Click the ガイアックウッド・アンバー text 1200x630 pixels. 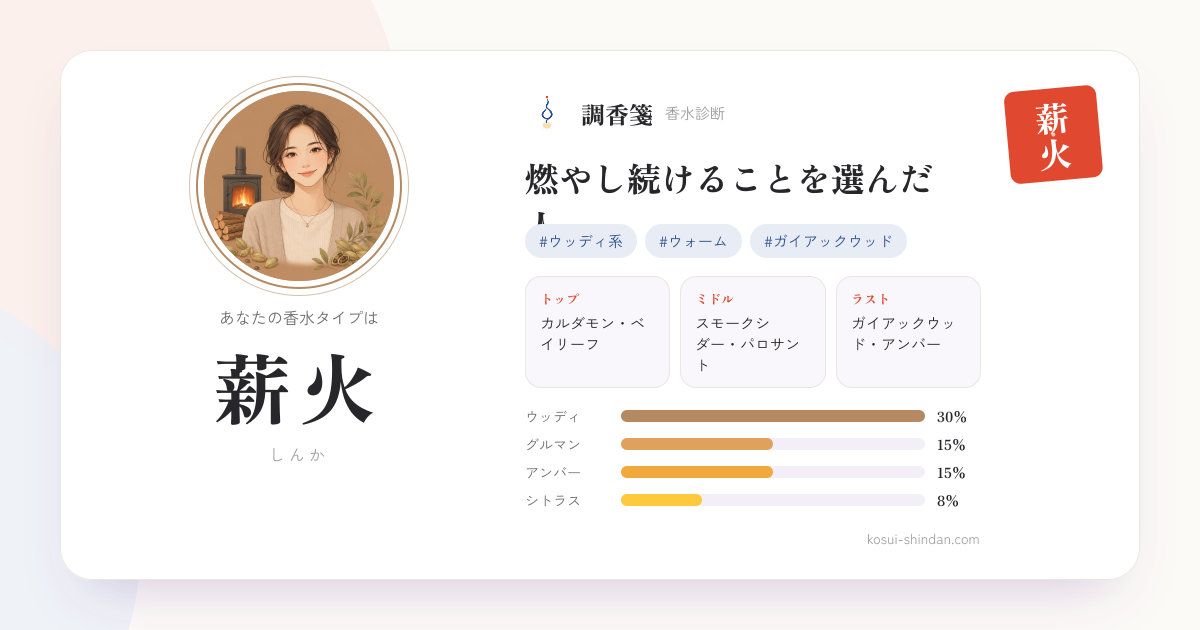click(x=904, y=333)
